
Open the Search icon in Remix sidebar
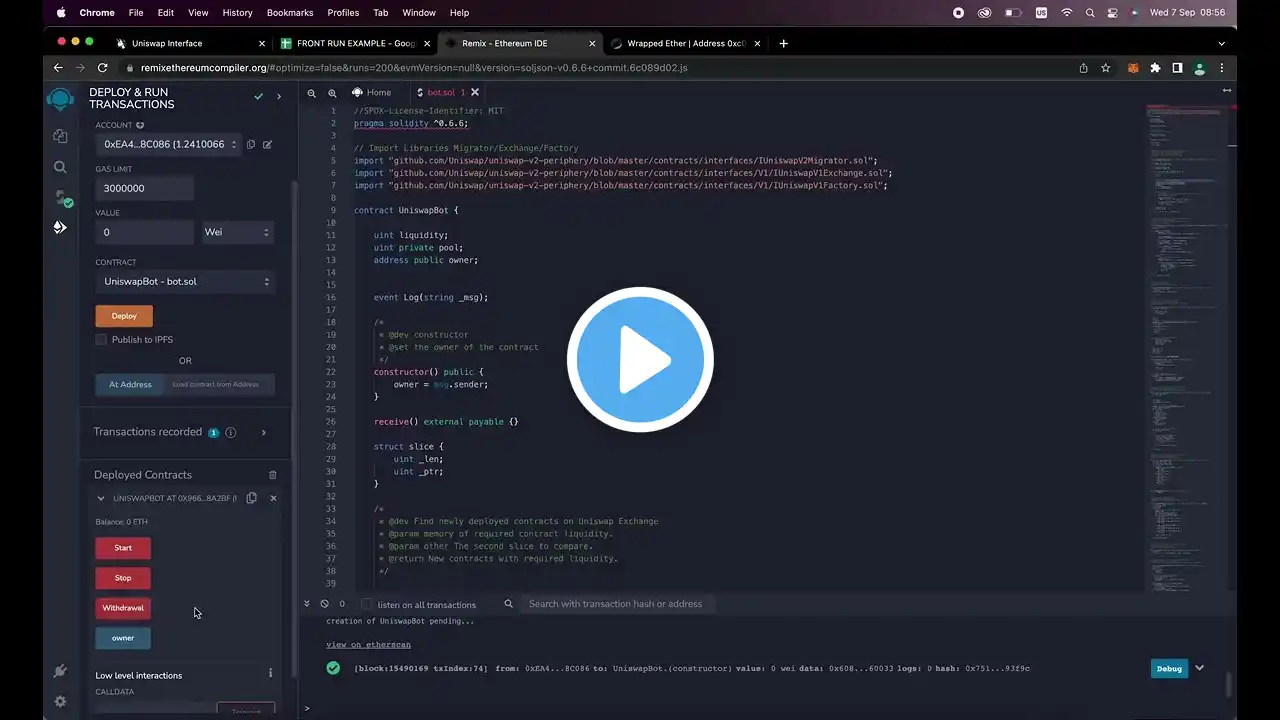60,167
